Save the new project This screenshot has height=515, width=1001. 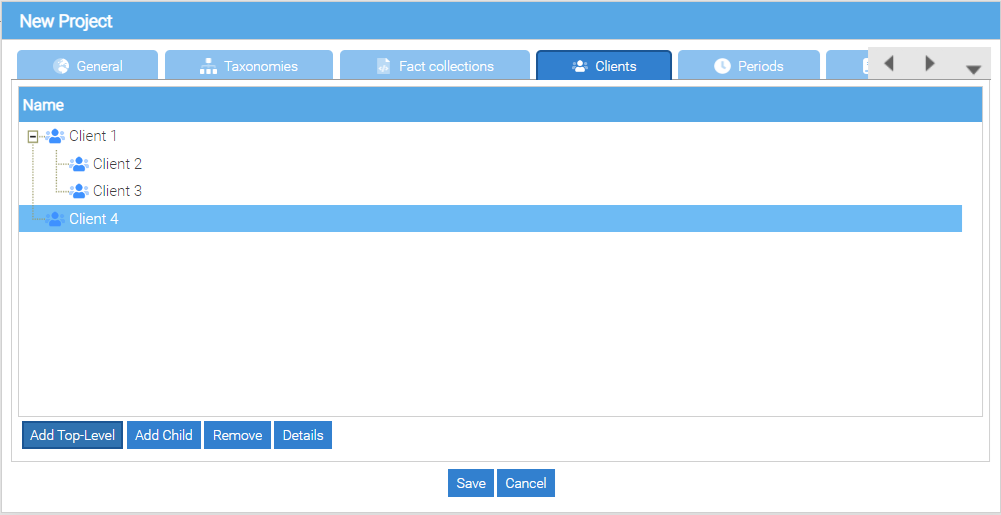click(470, 483)
